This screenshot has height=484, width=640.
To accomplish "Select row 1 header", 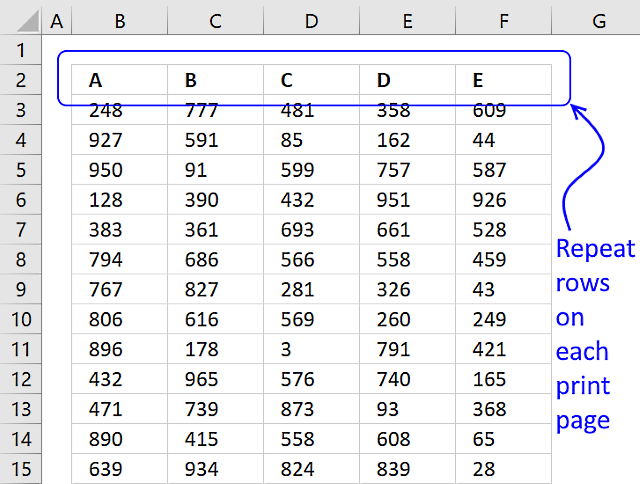I will coord(21,50).
